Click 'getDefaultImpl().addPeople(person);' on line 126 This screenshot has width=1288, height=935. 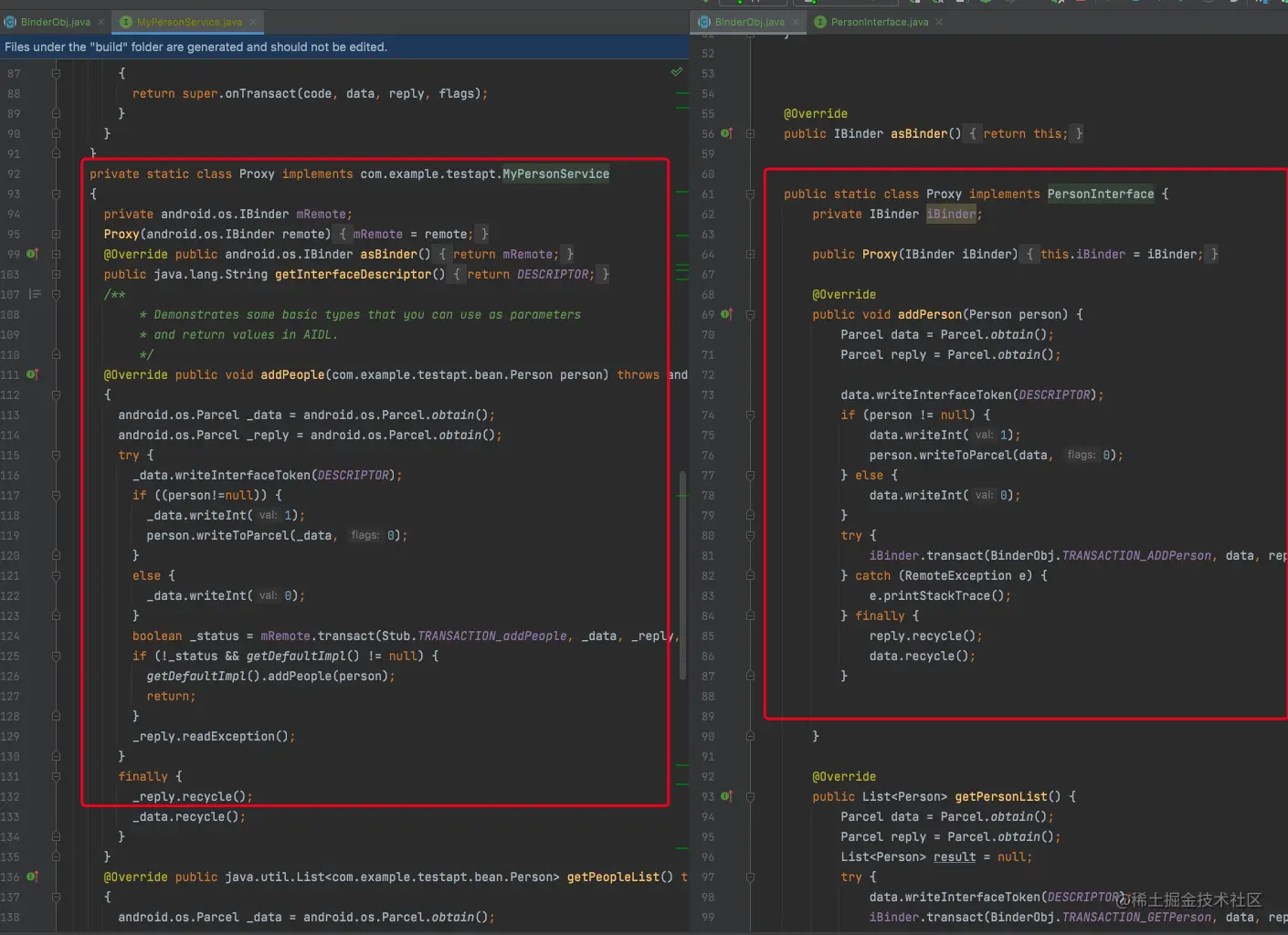[x=271, y=676]
